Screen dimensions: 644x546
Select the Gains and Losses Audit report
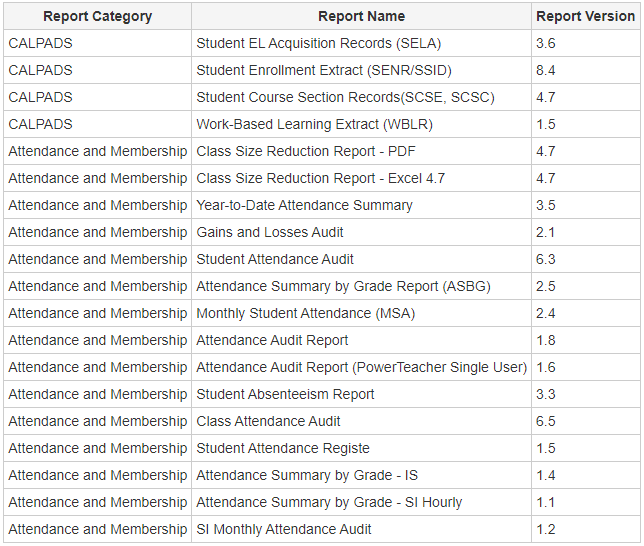pyautogui.click(x=270, y=232)
